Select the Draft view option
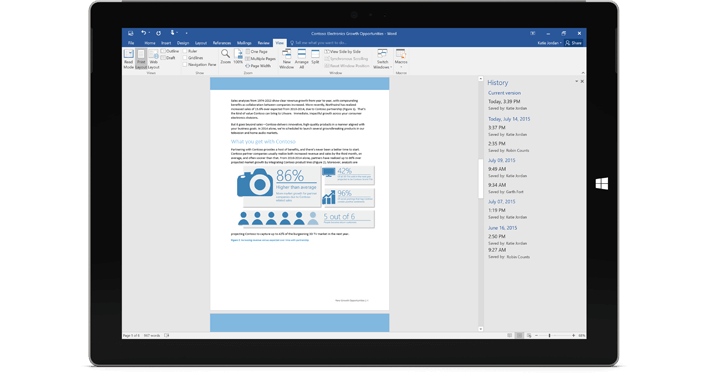The height and width of the screenshot is (374, 713). tap(168, 58)
